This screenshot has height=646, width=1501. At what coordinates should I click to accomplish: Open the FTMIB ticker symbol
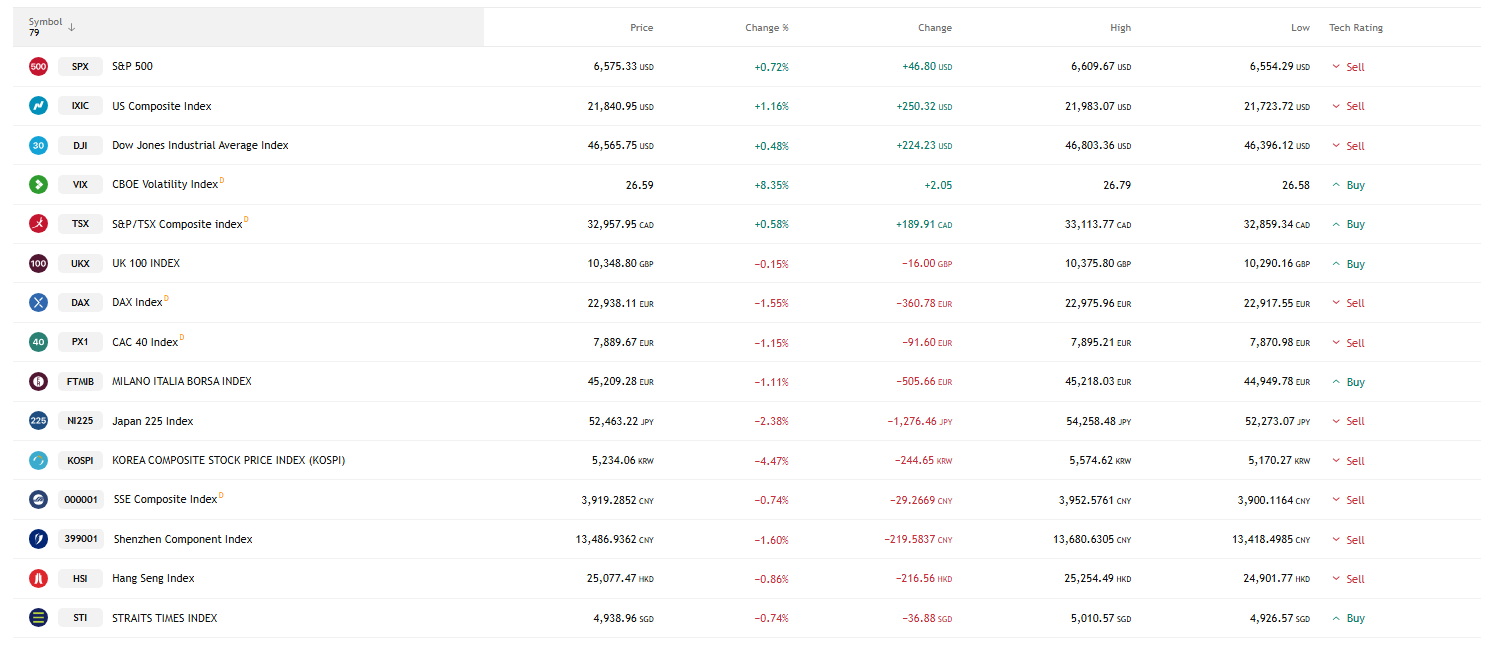click(x=80, y=382)
